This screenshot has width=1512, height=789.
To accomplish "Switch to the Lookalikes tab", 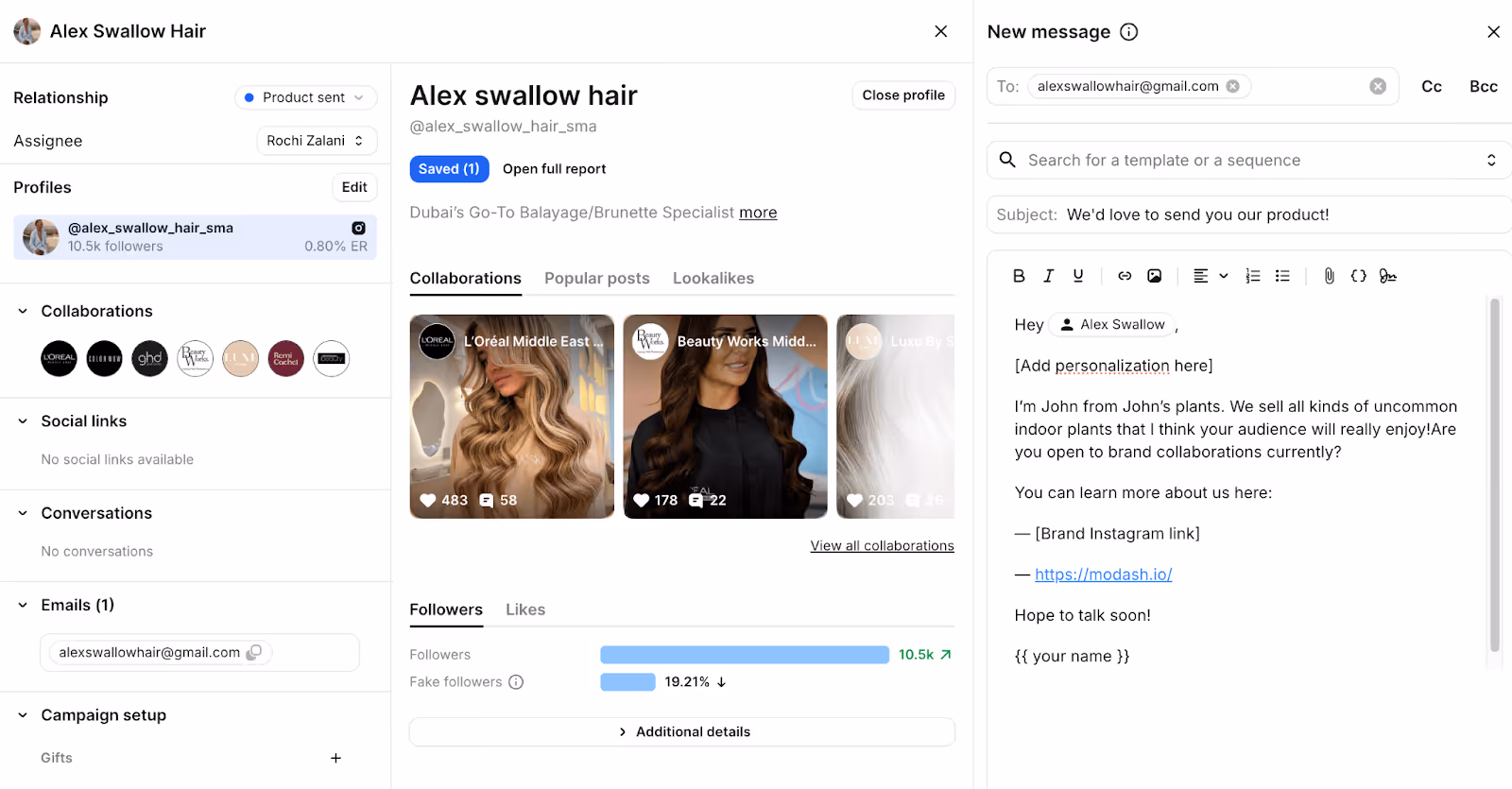I will (x=713, y=279).
